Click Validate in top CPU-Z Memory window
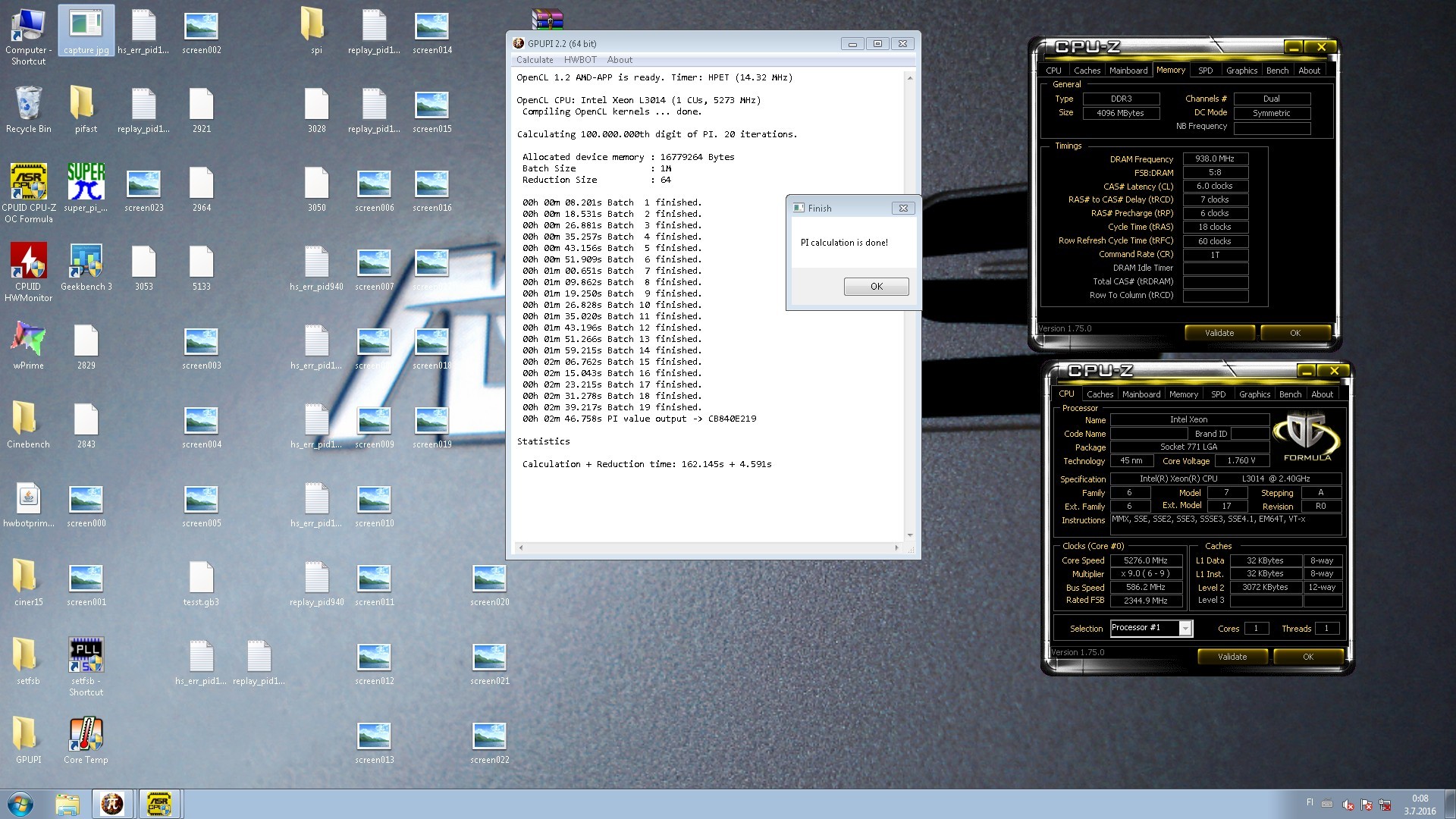This screenshot has width=1456, height=819. tap(1219, 333)
